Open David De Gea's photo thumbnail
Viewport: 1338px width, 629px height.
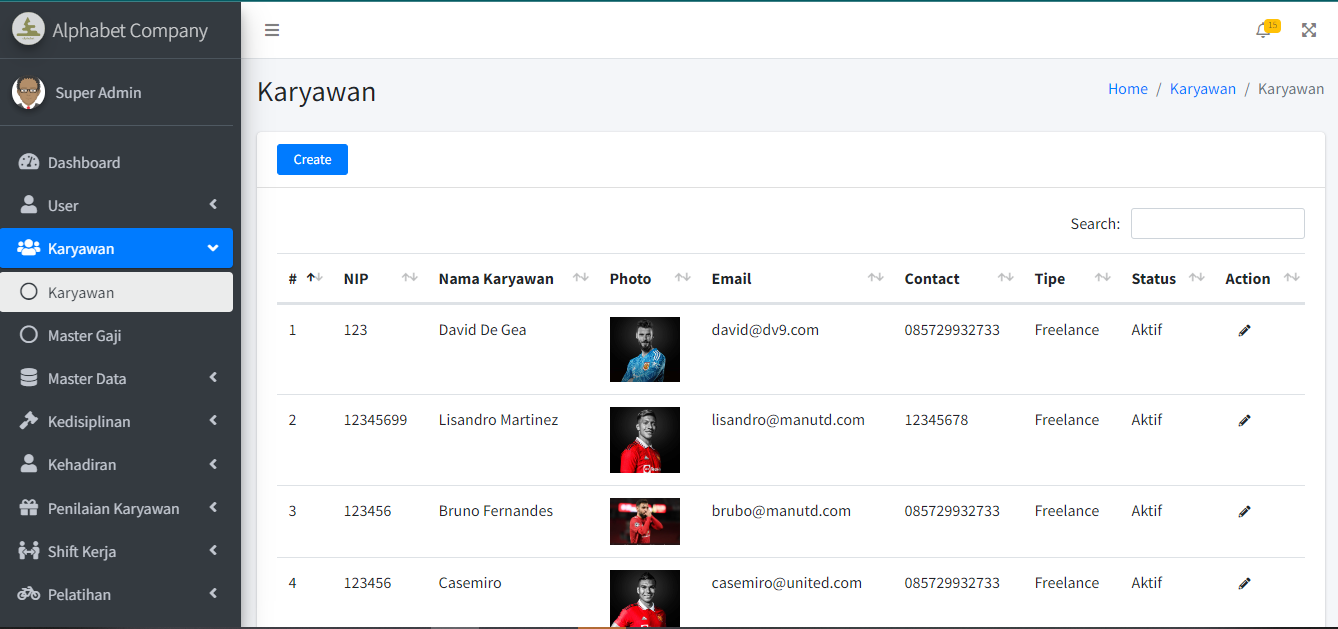[x=644, y=349]
